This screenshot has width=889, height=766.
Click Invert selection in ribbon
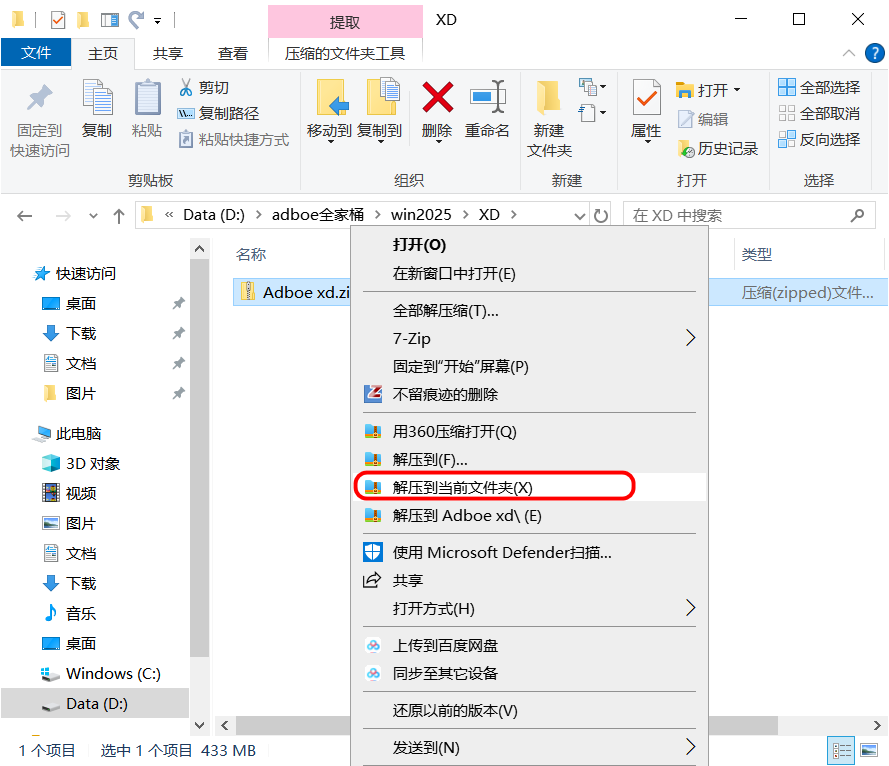(x=819, y=139)
